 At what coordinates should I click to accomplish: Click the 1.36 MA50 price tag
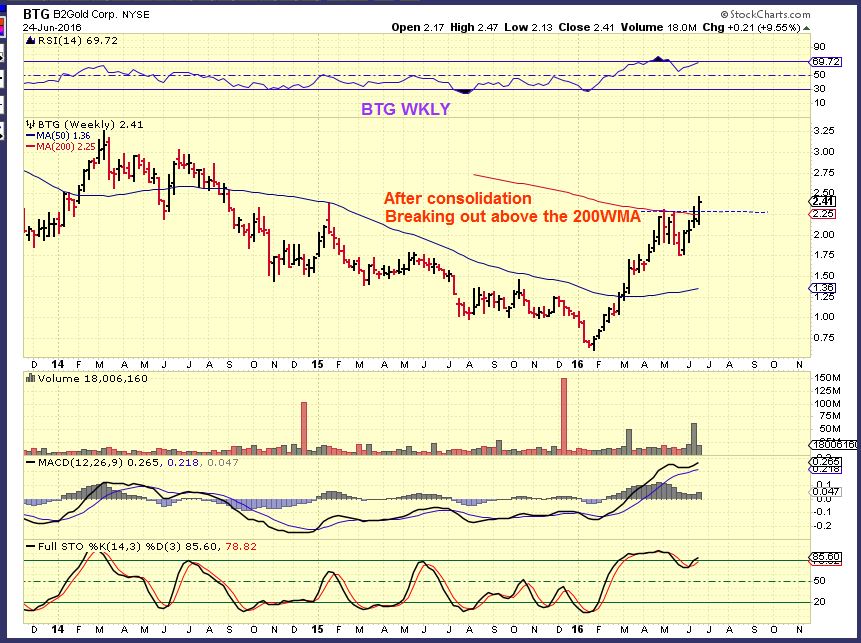click(x=824, y=288)
